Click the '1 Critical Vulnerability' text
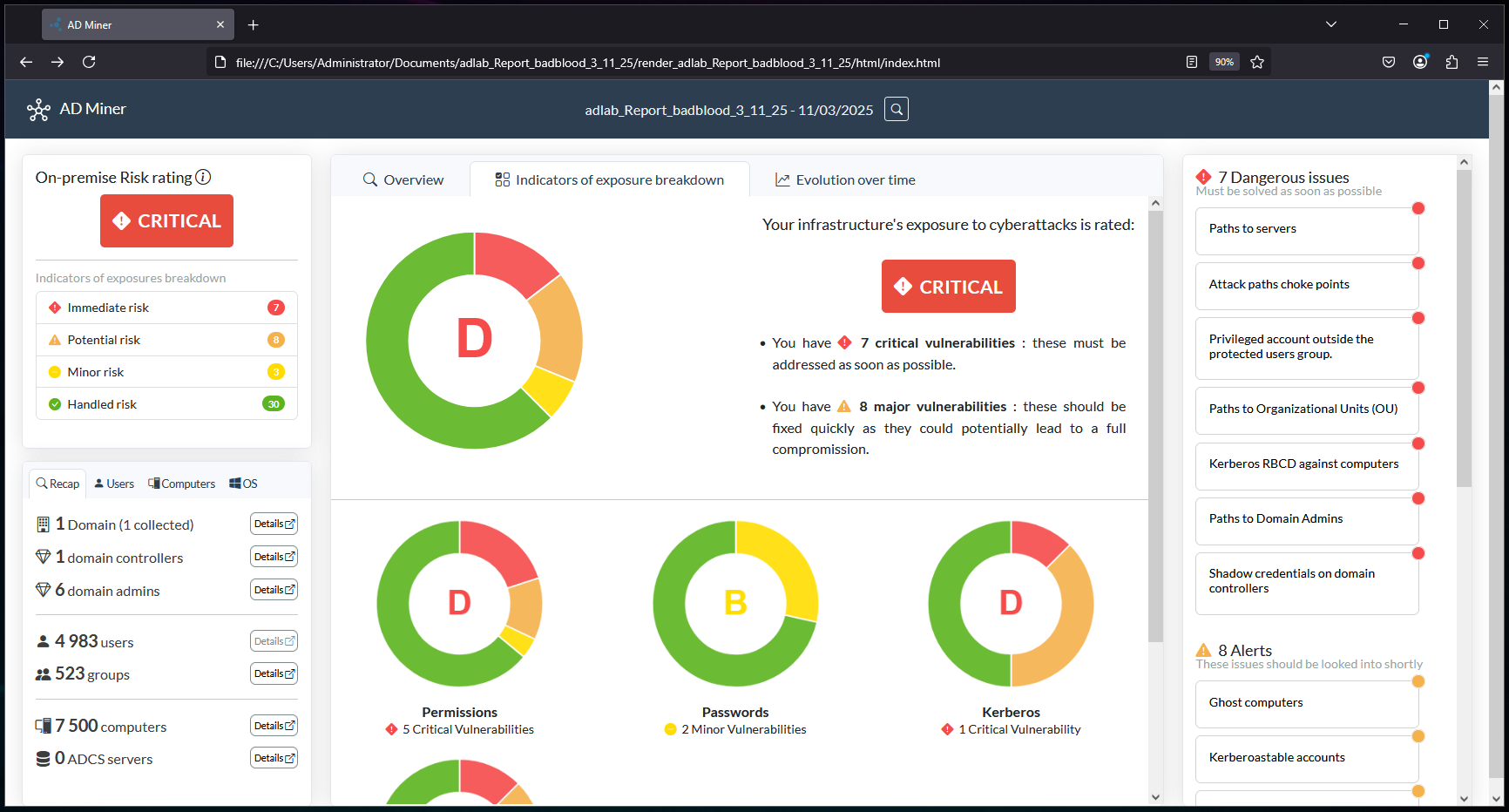Screen dimensions: 1509x812 pyautogui.click(x=1019, y=729)
